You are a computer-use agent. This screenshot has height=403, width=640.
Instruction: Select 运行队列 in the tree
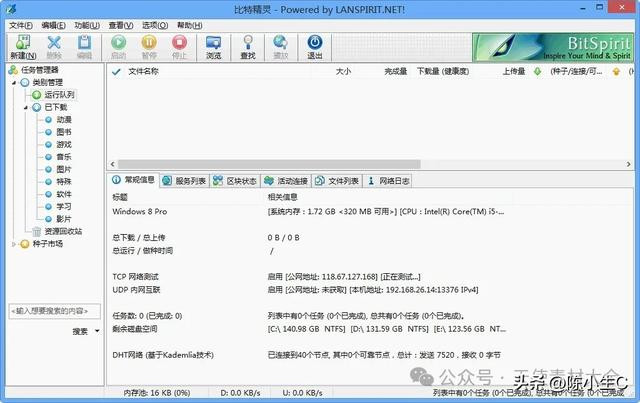tap(59, 95)
